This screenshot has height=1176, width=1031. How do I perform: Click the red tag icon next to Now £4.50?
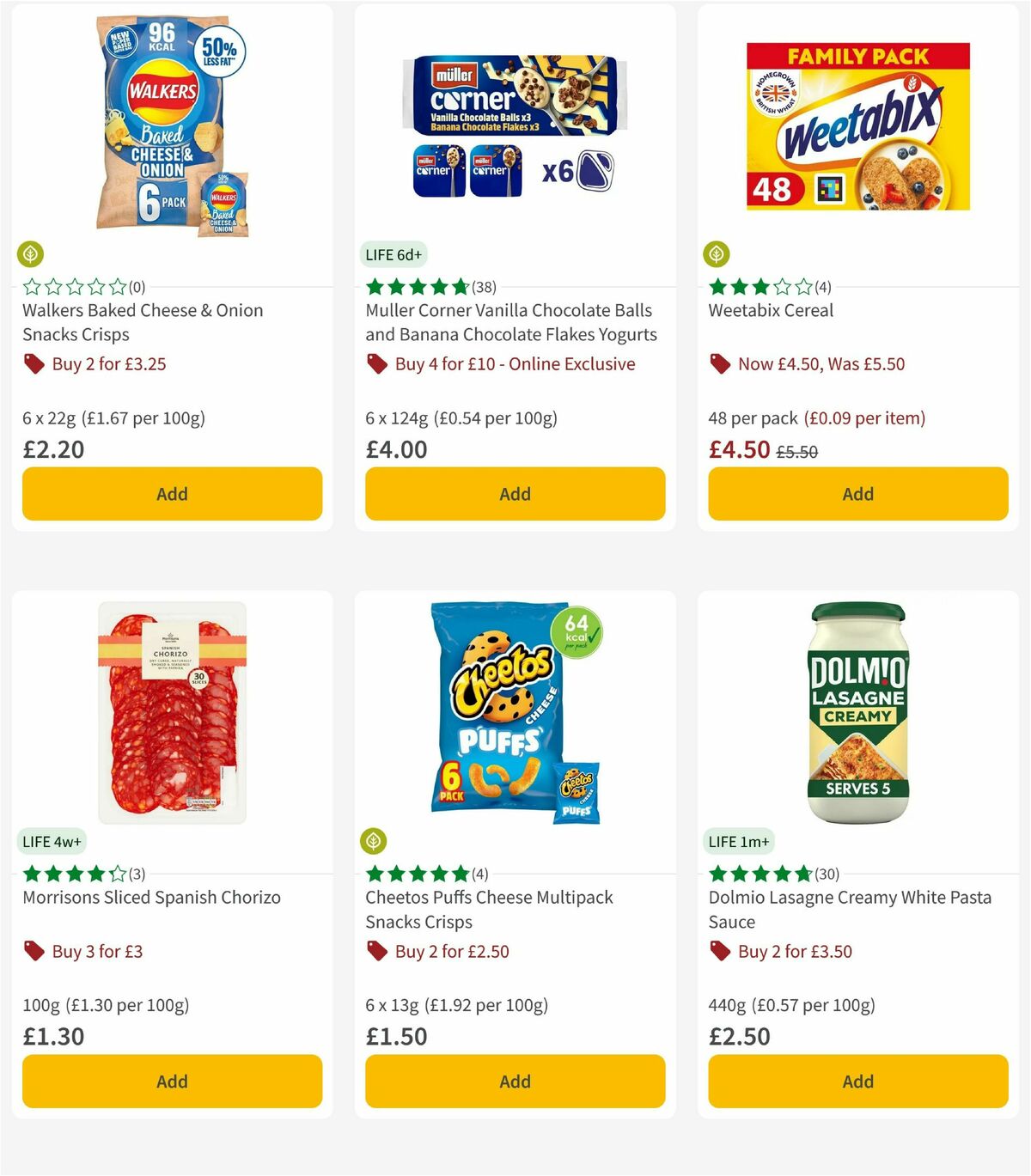coord(721,364)
